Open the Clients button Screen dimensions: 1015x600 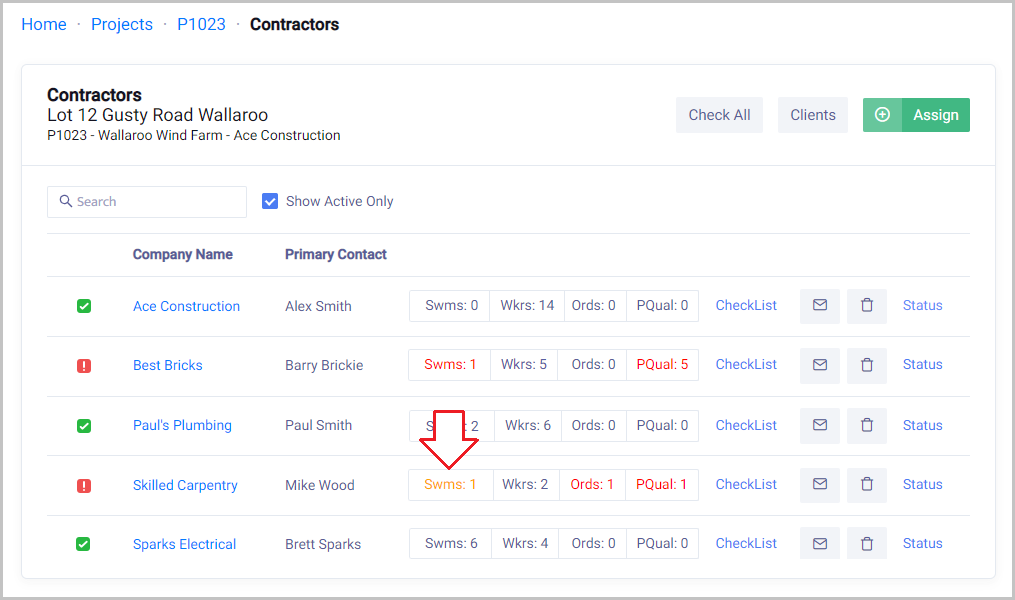[813, 115]
